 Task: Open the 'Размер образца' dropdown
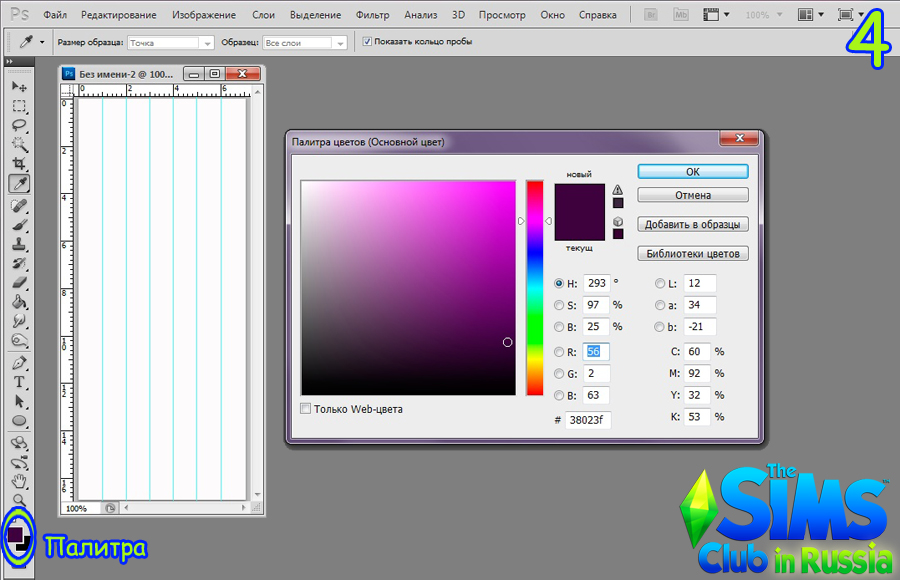171,42
